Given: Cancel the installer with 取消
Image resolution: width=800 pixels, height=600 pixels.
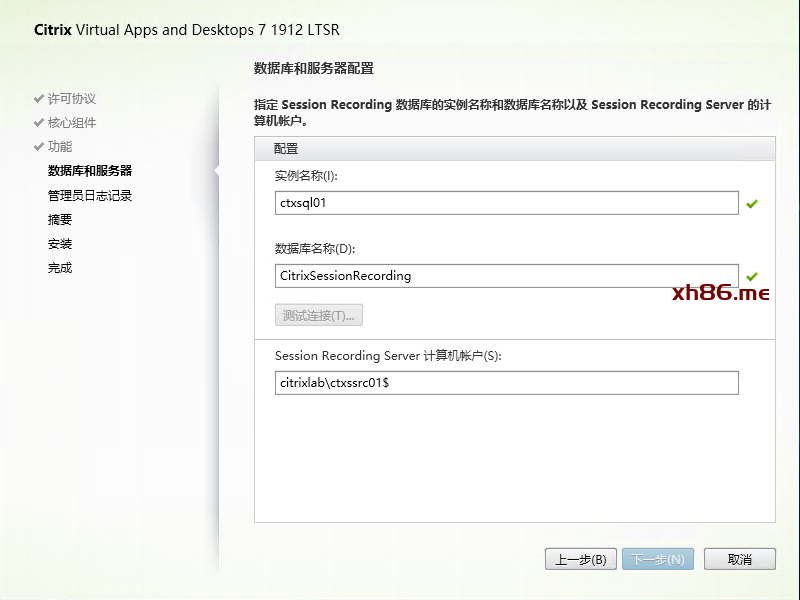Looking at the screenshot, I should click(x=740, y=559).
